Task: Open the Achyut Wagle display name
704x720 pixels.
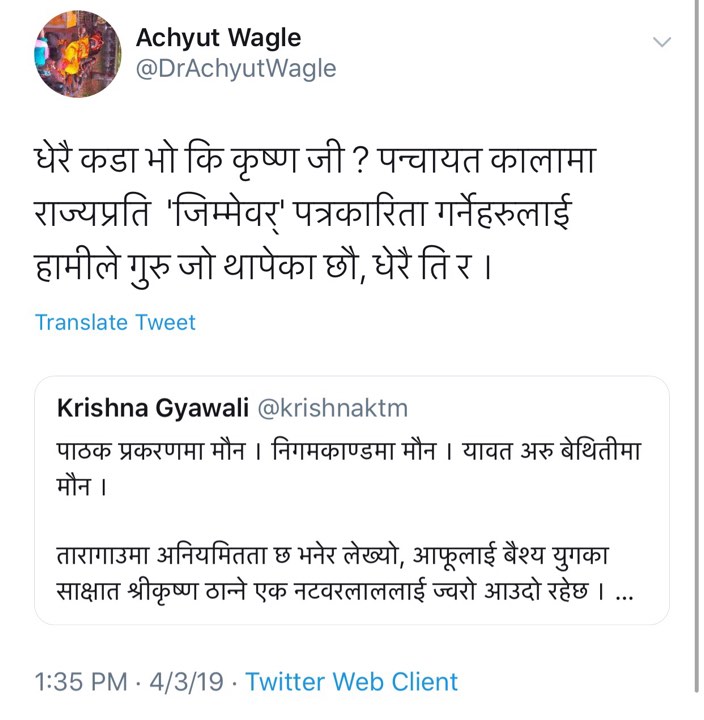Action: tap(218, 38)
